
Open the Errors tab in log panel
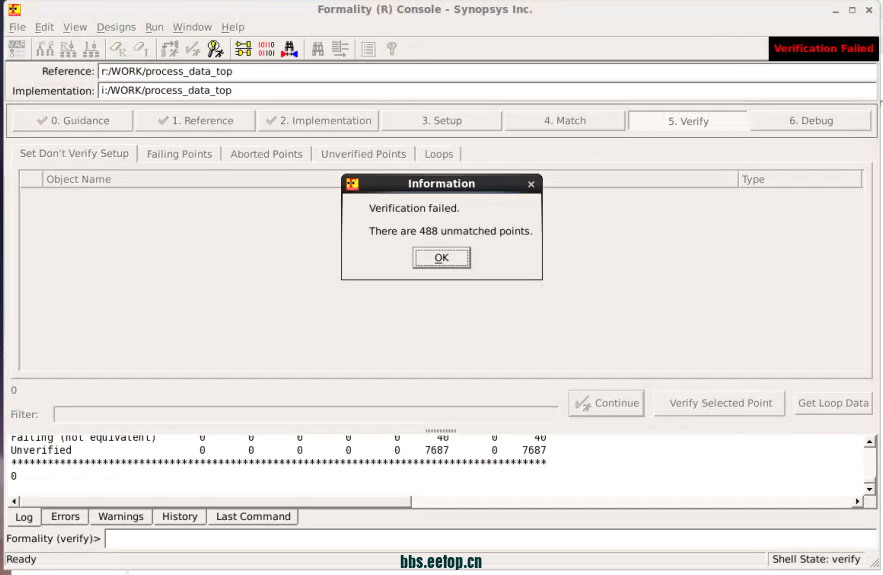(65, 517)
